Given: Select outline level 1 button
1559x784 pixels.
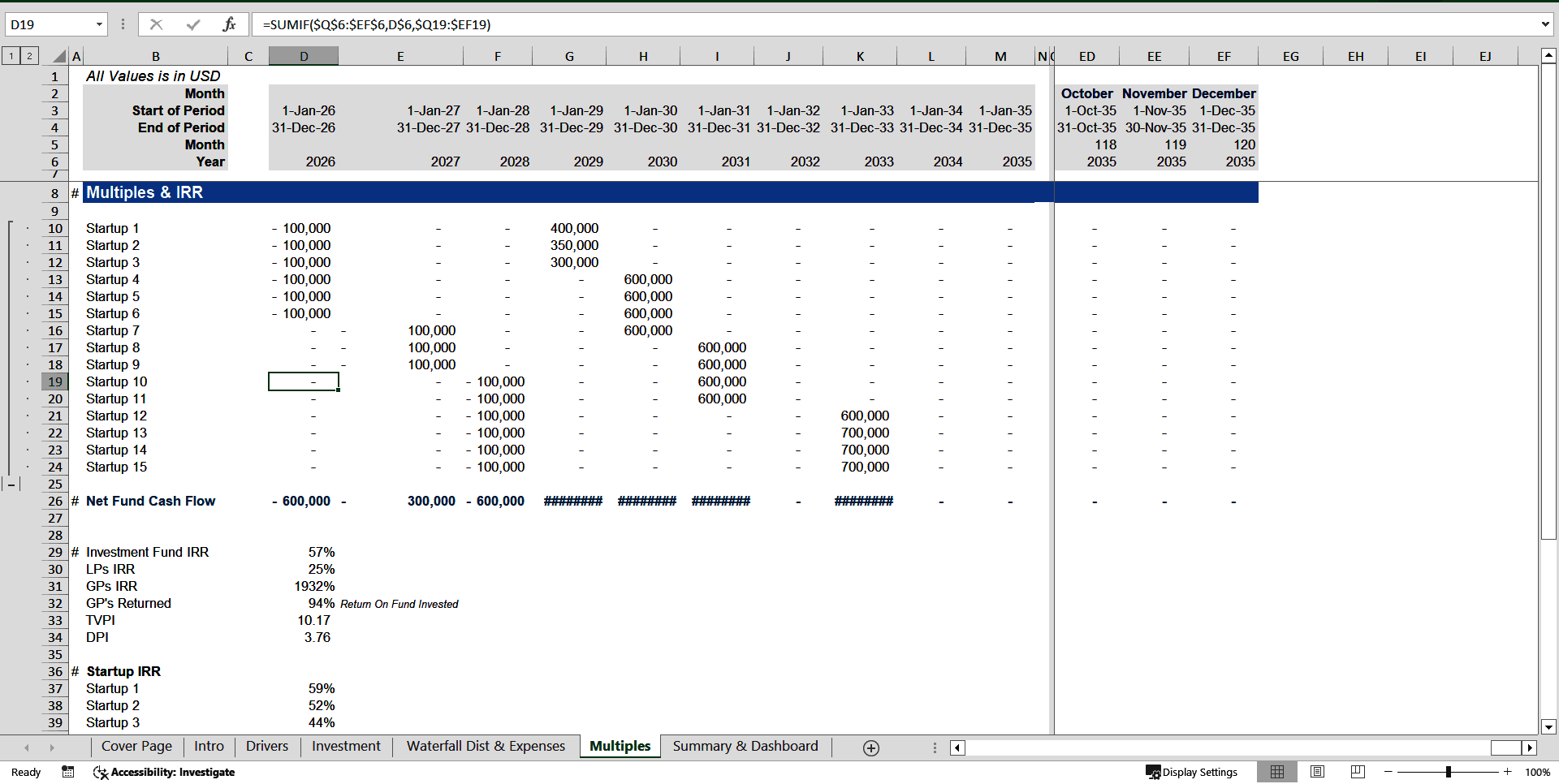Looking at the screenshot, I should [11, 56].
